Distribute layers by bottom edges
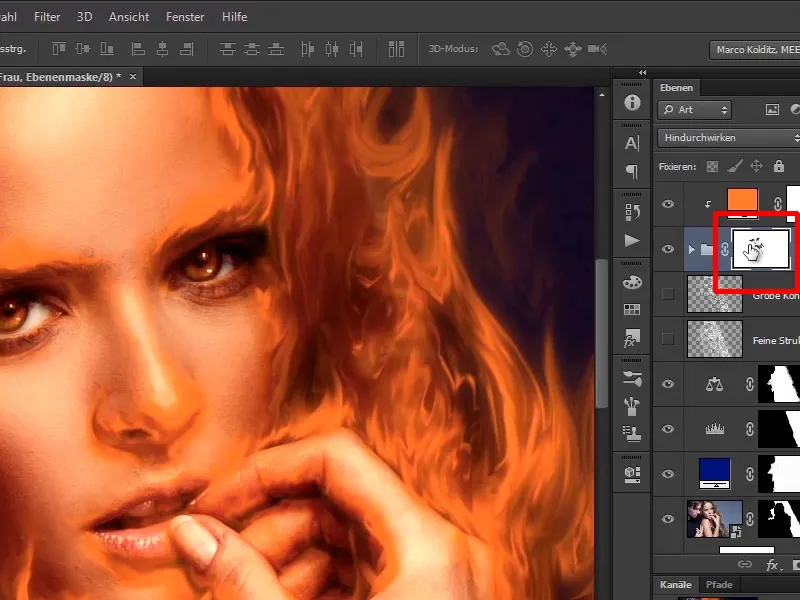Screen dimensions: 800x600 pyautogui.click(x=276, y=49)
